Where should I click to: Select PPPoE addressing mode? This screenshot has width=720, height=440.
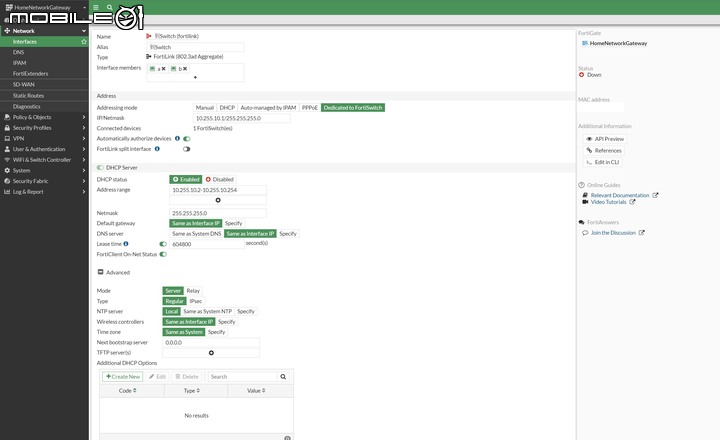click(309, 108)
